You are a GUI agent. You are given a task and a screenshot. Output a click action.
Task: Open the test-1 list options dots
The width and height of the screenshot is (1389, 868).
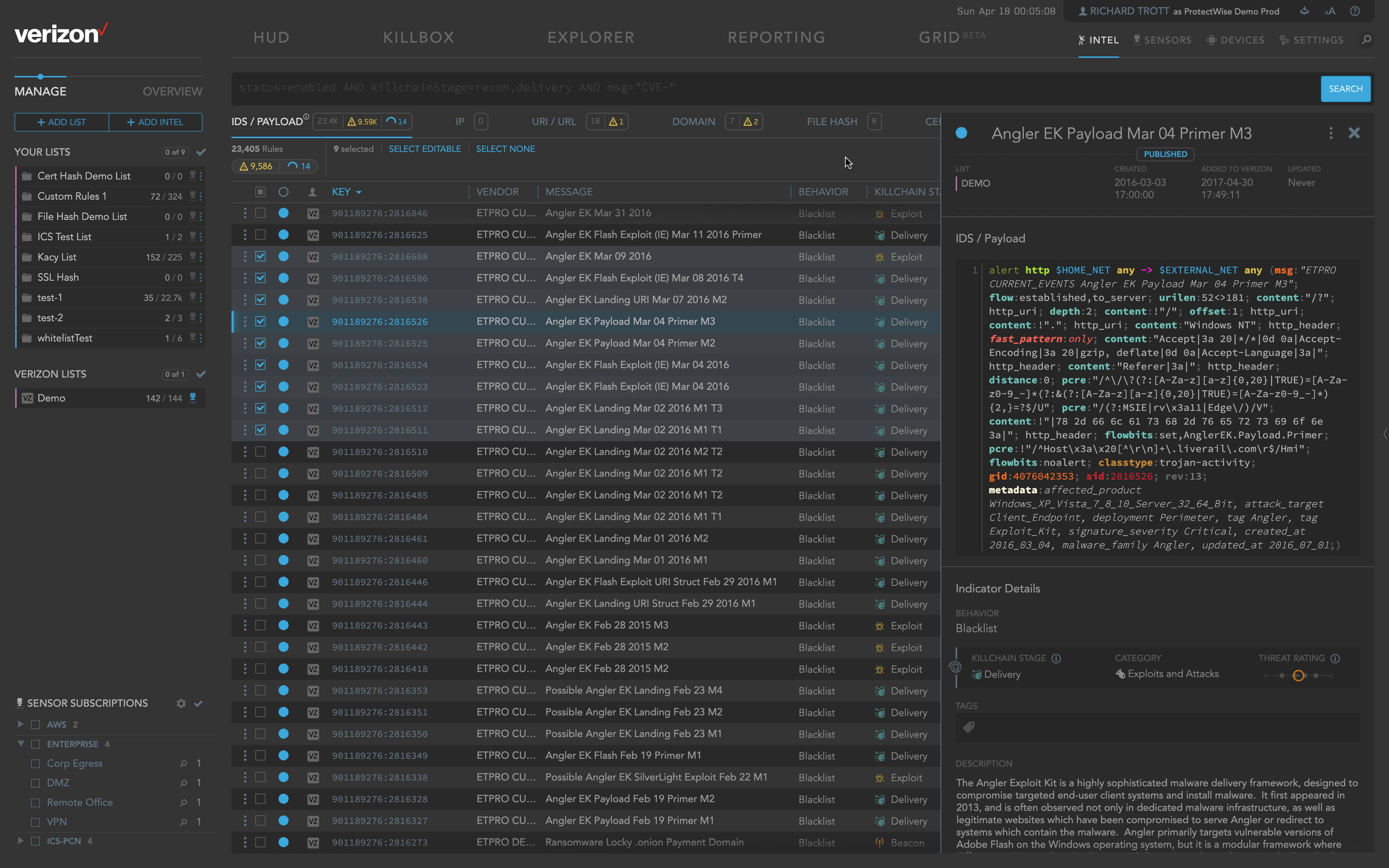pyautogui.click(x=200, y=297)
